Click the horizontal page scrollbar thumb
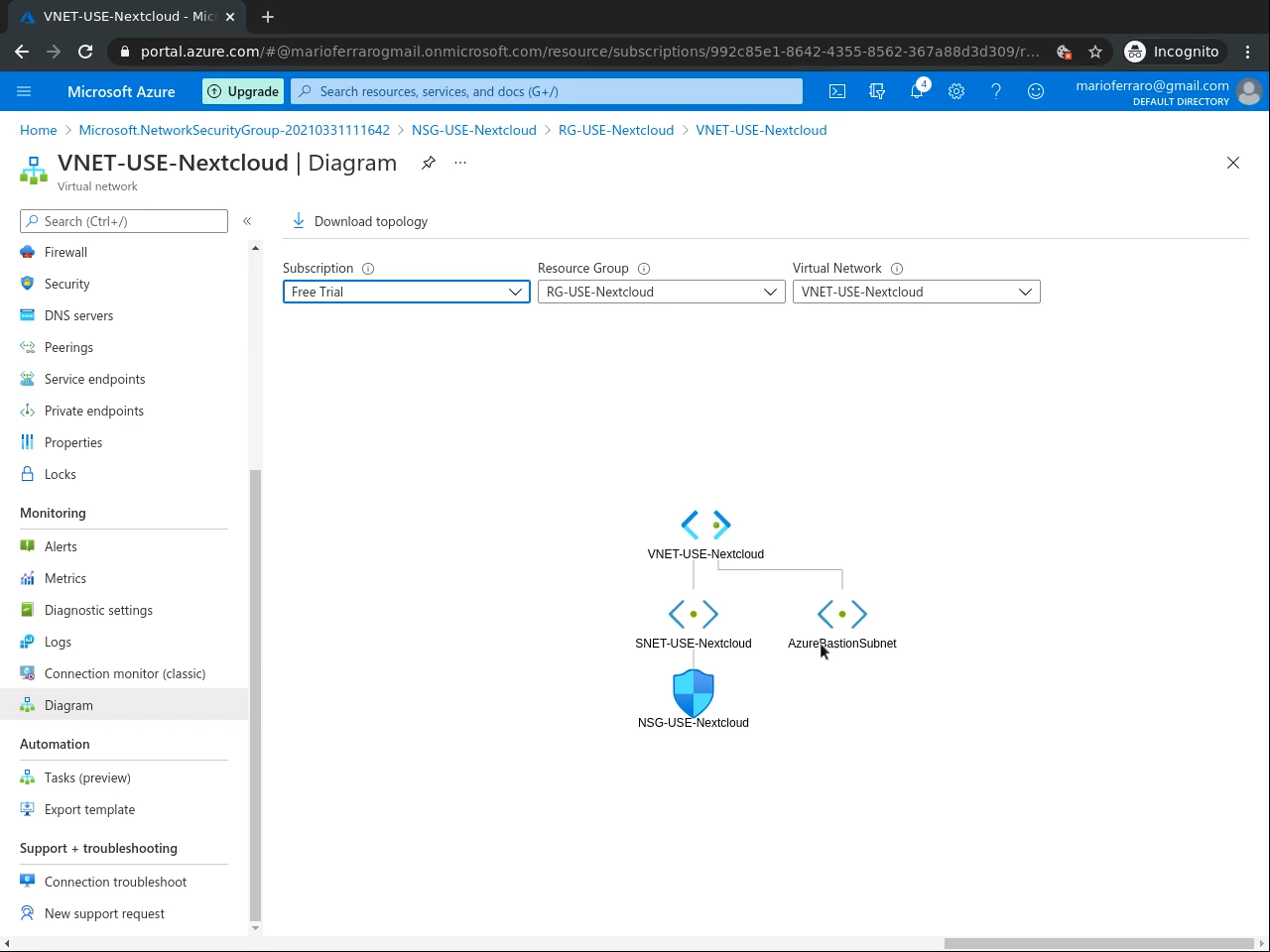The height and width of the screenshot is (952, 1270). (x=1099, y=943)
